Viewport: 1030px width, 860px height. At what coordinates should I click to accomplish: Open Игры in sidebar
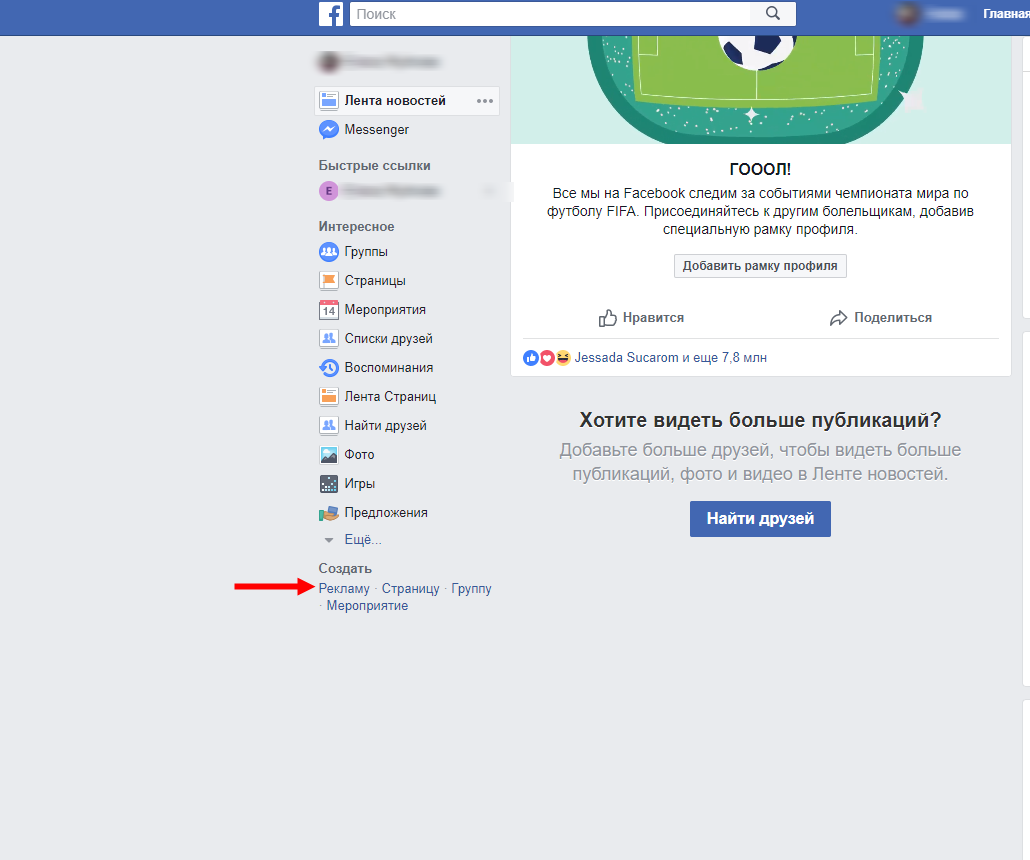360,484
